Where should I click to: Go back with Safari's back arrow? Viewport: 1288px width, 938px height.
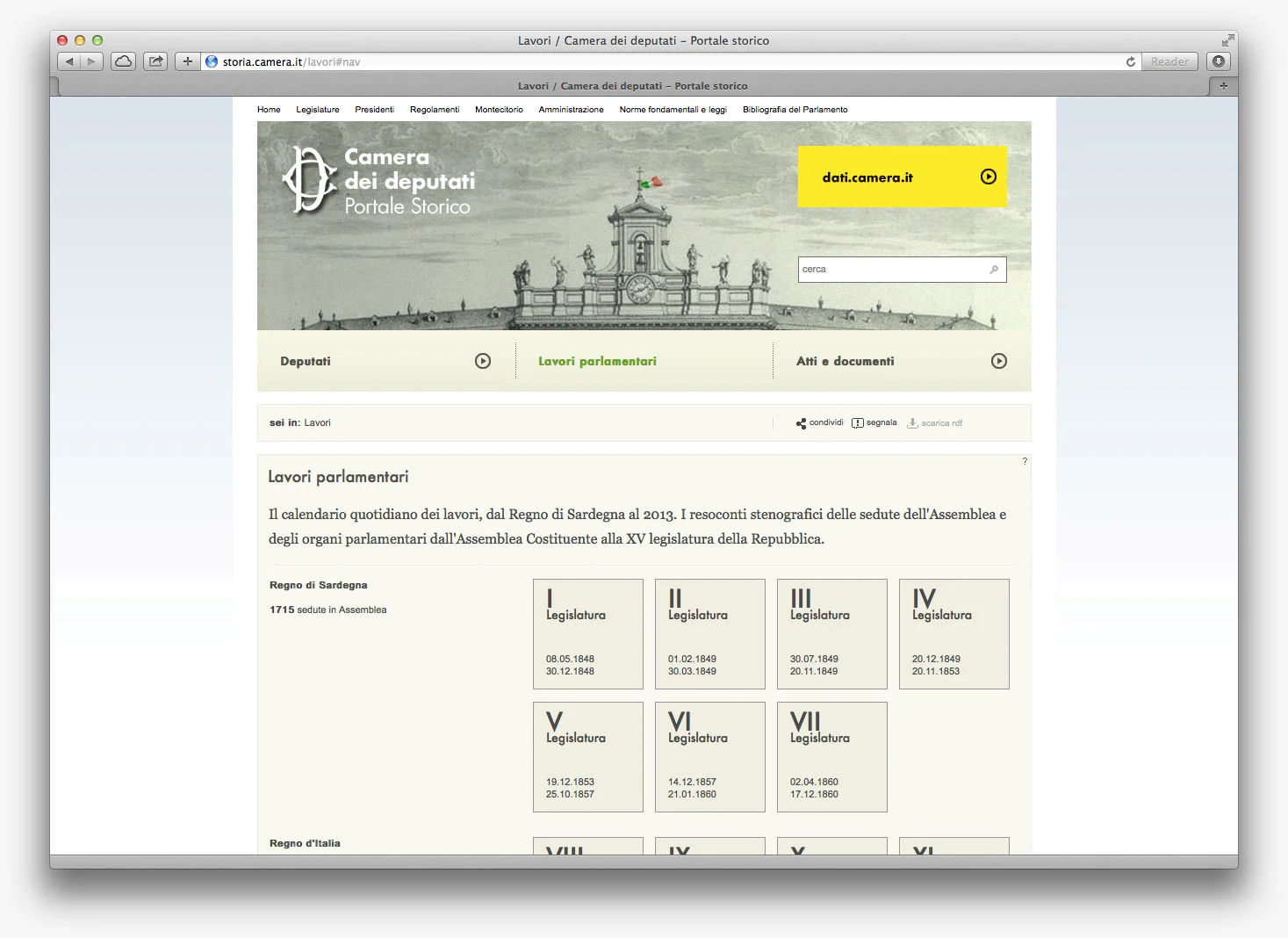click(x=68, y=61)
